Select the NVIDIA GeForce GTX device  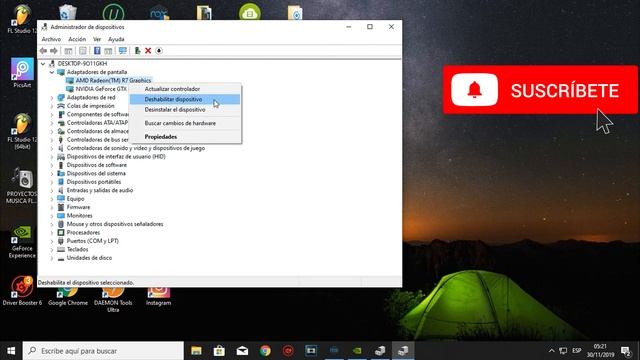point(101,89)
